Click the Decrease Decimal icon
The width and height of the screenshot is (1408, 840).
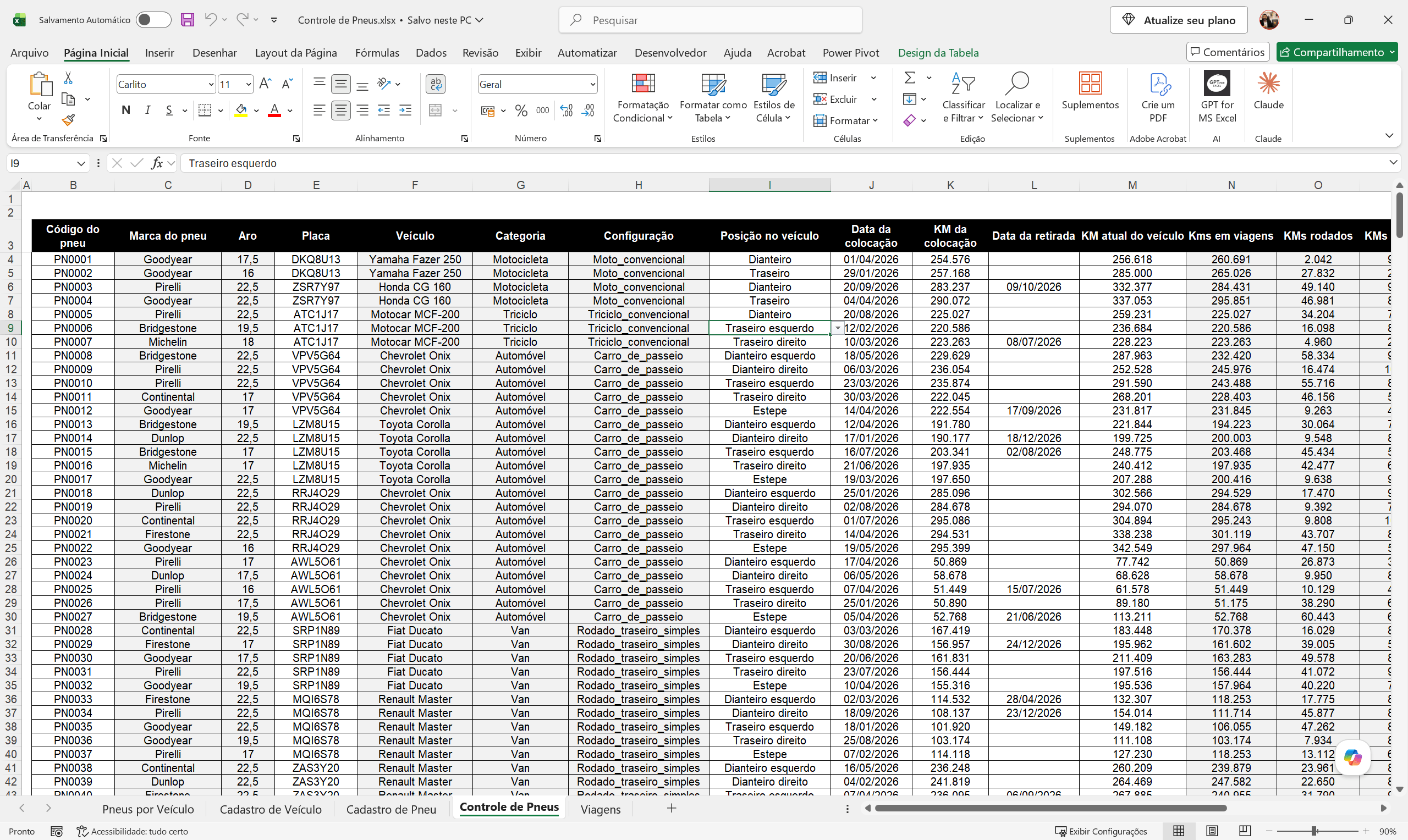[588, 110]
